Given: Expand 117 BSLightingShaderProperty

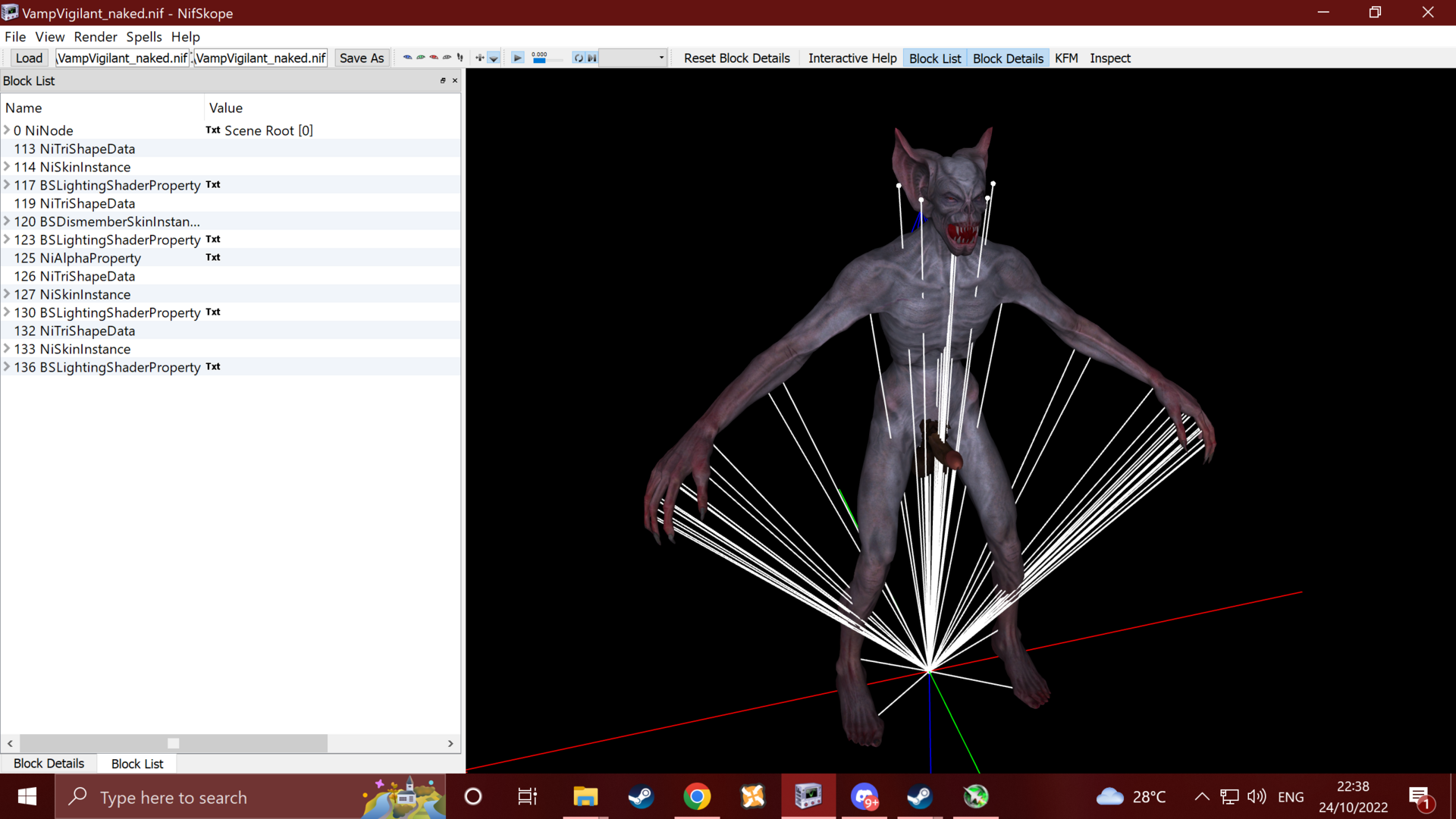Looking at the screenshot, I should pos(7,184).
